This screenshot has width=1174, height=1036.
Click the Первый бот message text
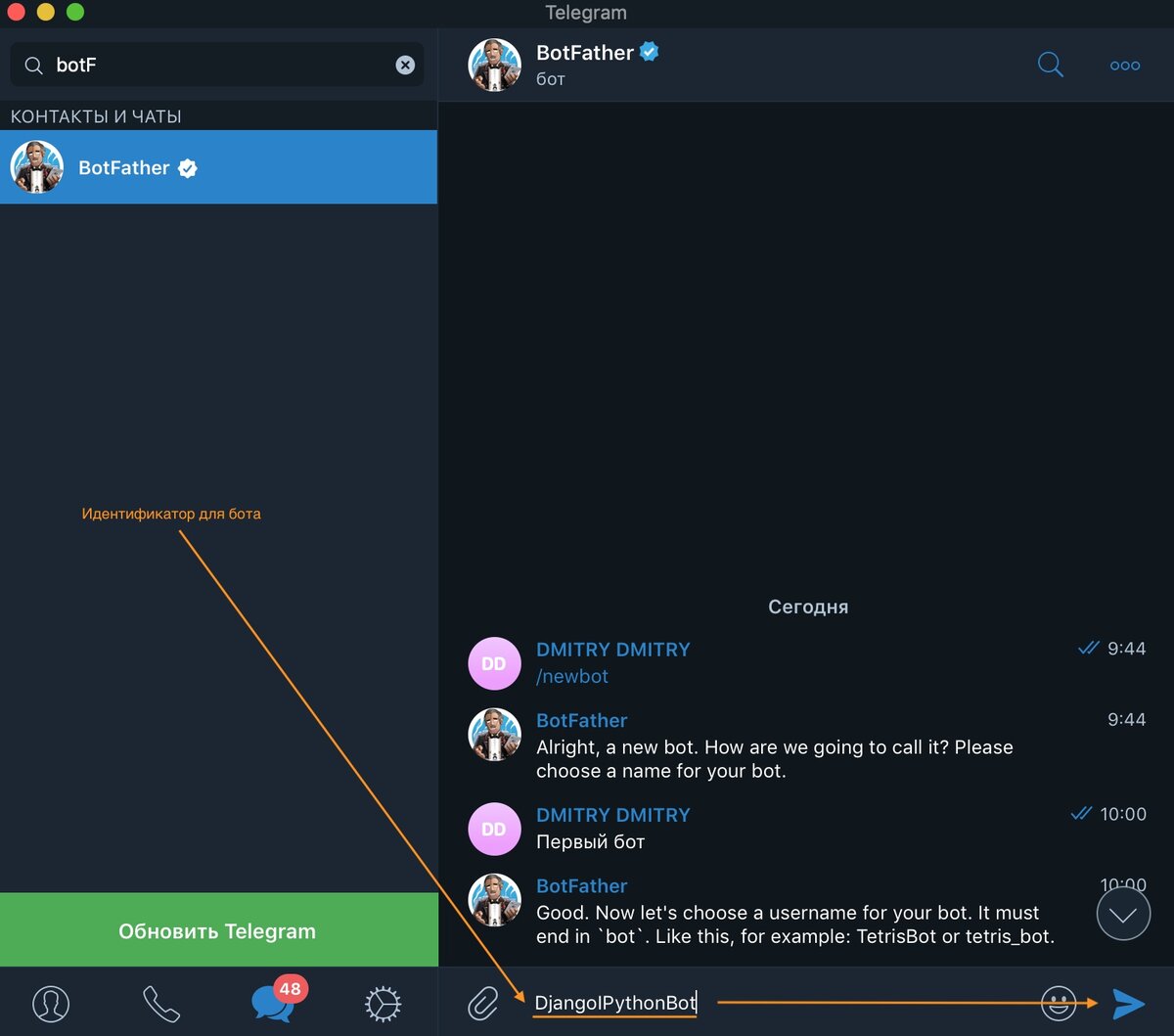pyautogui.click(x=590, y=841)
